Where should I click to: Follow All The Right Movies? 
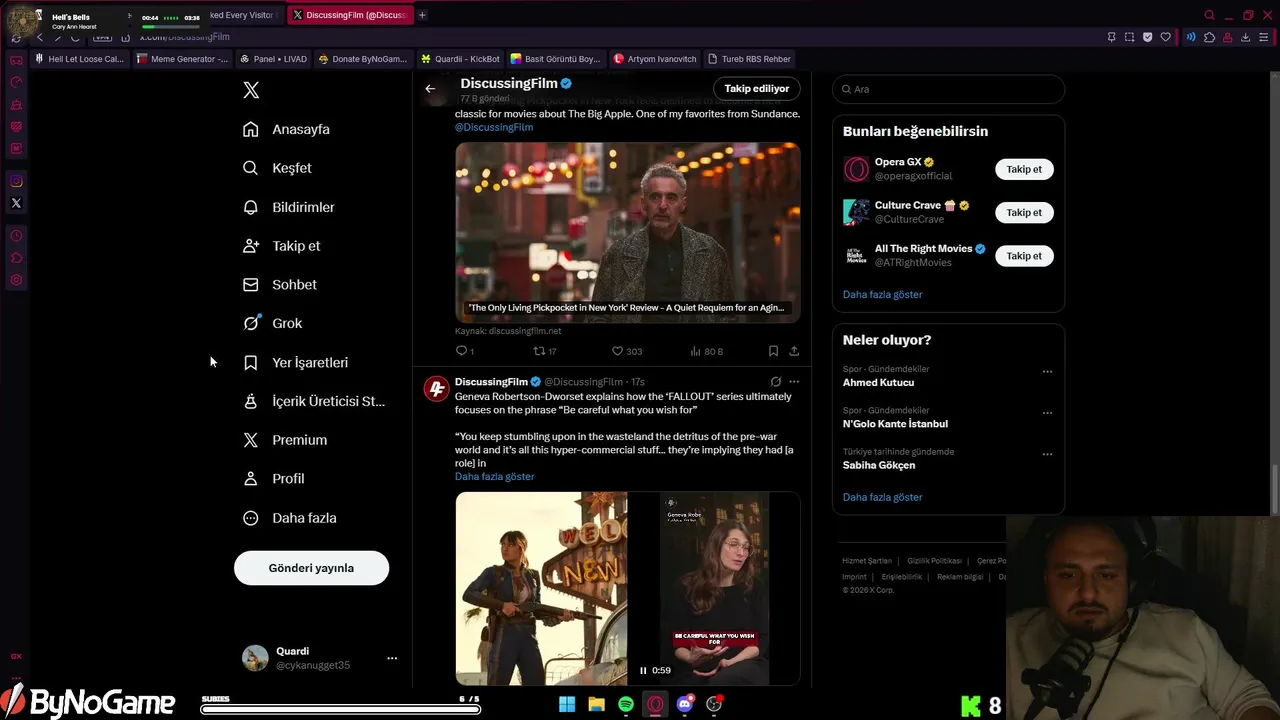1024,256
